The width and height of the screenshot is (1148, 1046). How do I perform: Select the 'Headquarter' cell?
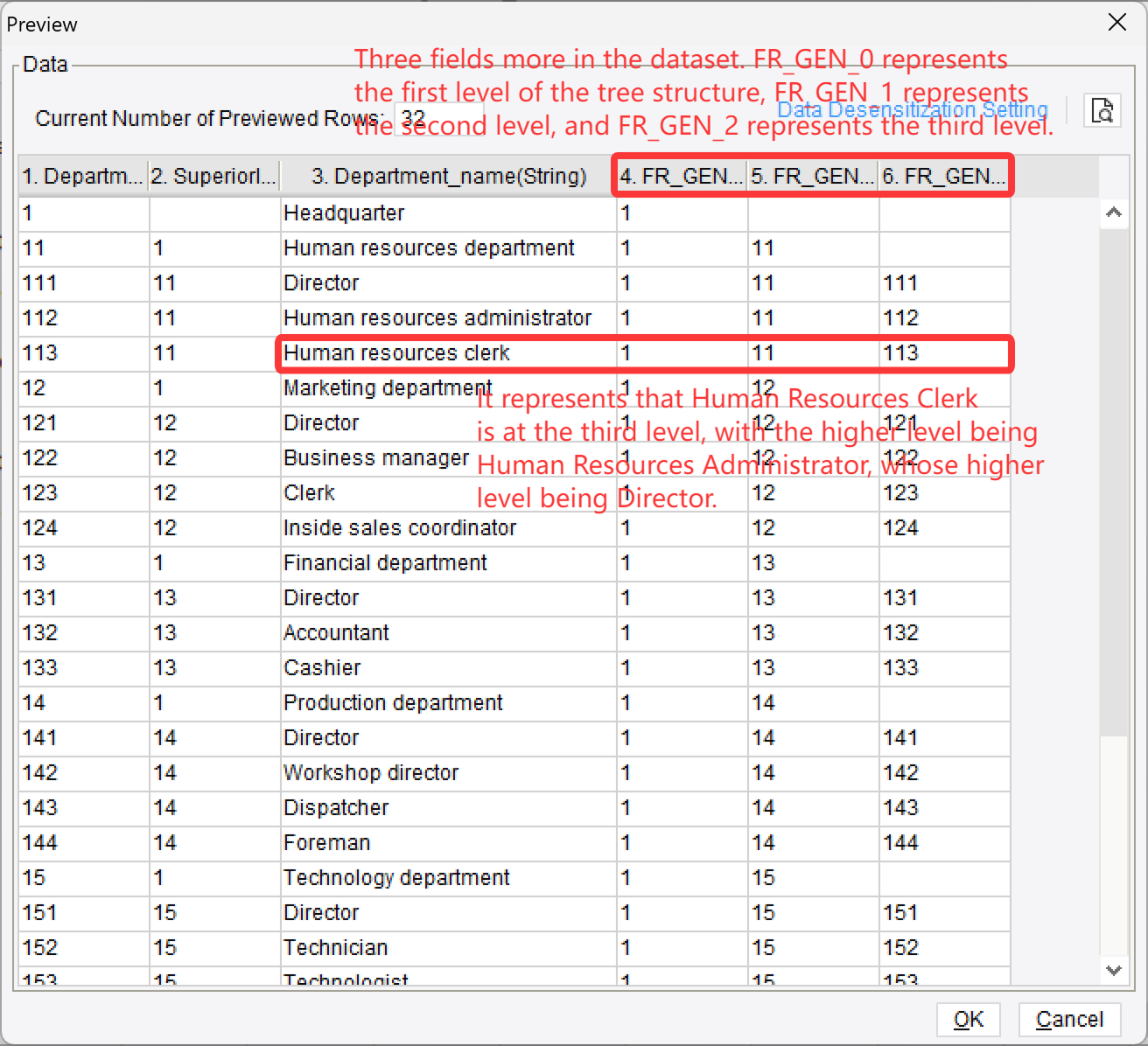coord(449,213)
